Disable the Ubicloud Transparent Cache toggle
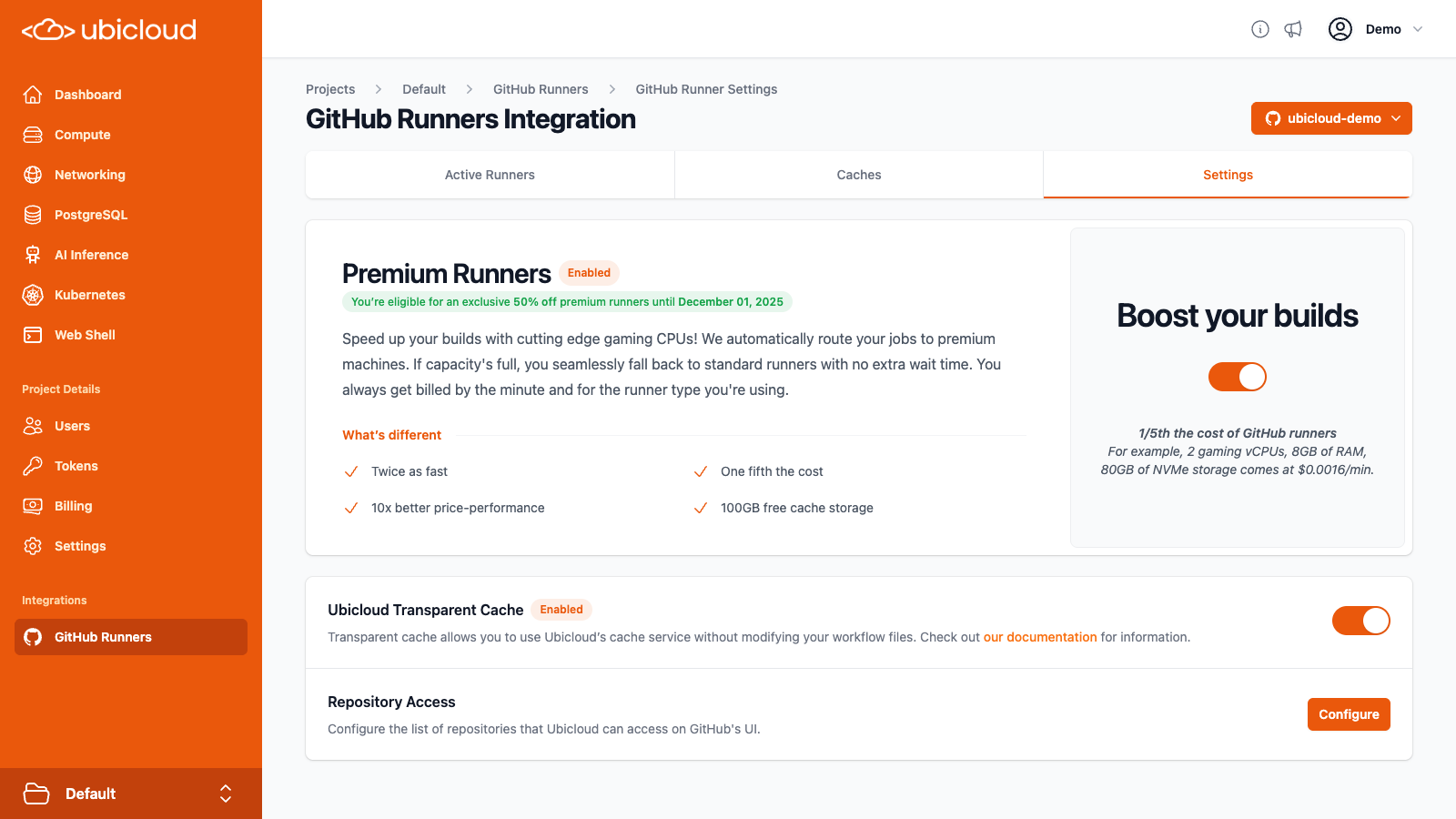The width and height of the screenshot is (1456, 819). [x=1360, y=621]
